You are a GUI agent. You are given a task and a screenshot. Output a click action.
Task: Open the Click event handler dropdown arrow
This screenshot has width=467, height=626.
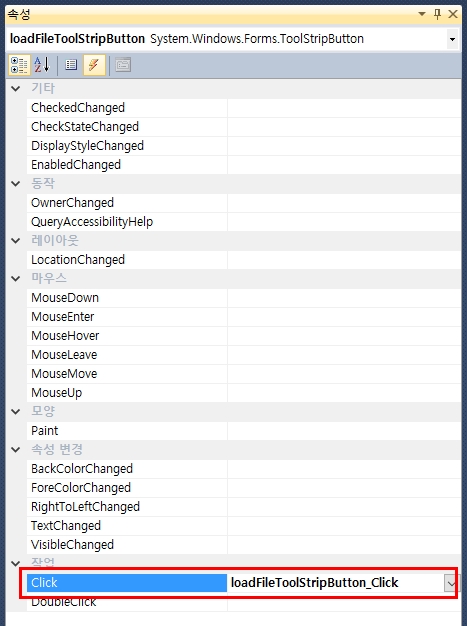451,583
